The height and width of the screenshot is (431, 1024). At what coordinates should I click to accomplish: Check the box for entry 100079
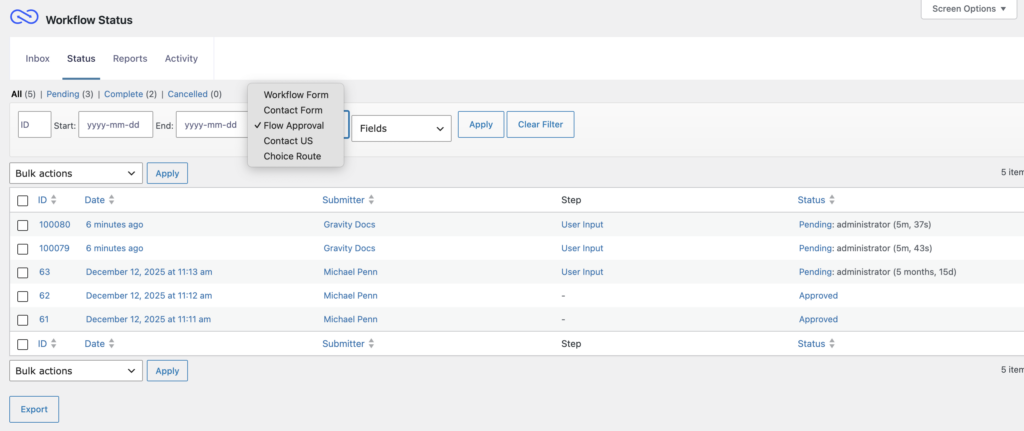[x=23, y=249]
